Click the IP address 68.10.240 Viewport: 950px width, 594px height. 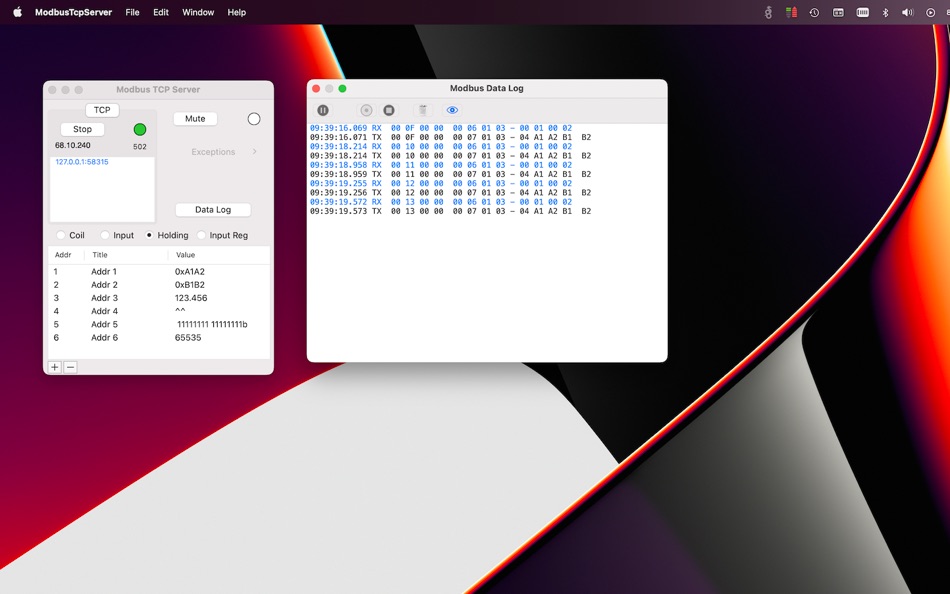[x=73, y=145]
